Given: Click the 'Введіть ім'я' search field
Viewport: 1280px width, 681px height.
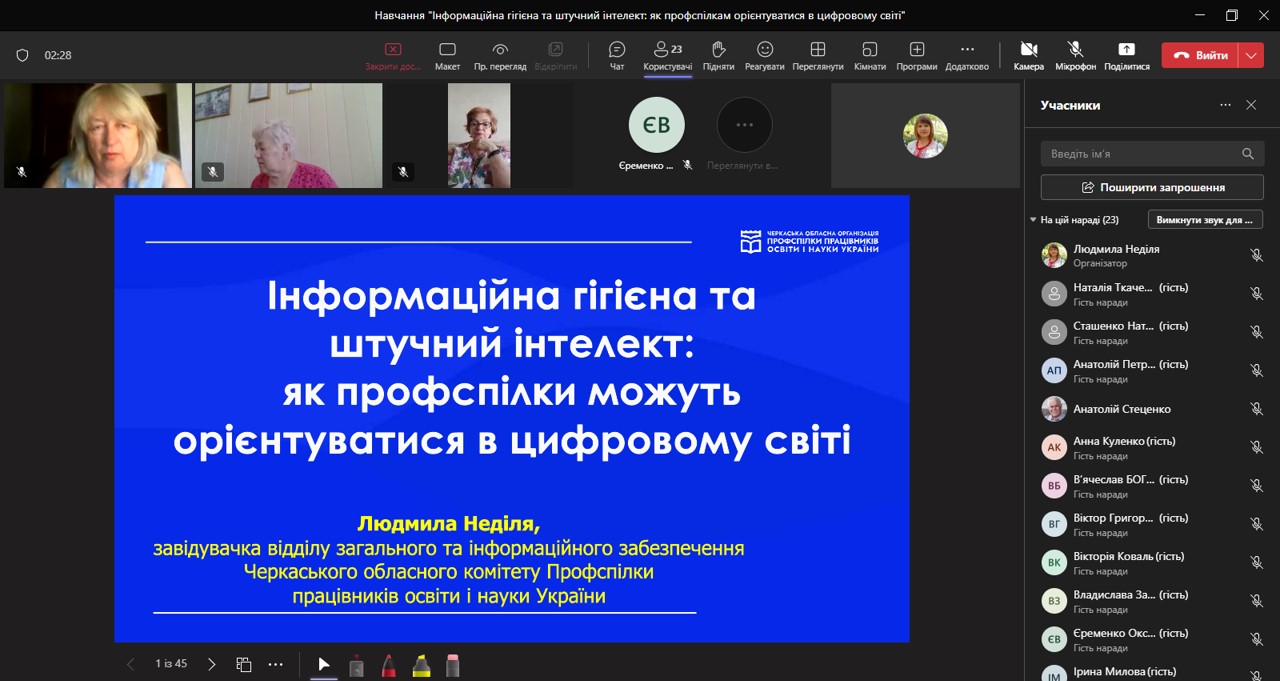Looking at the screenshot, I should point(1139,154).
